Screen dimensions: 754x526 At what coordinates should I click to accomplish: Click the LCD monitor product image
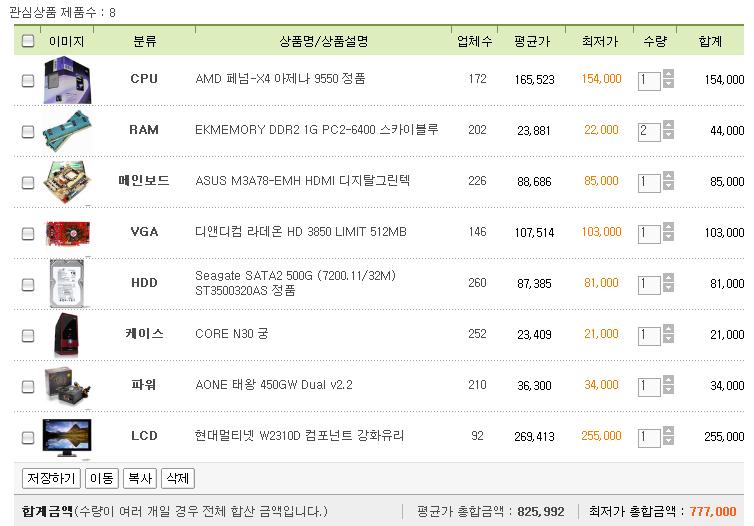[x=68, y=437]
